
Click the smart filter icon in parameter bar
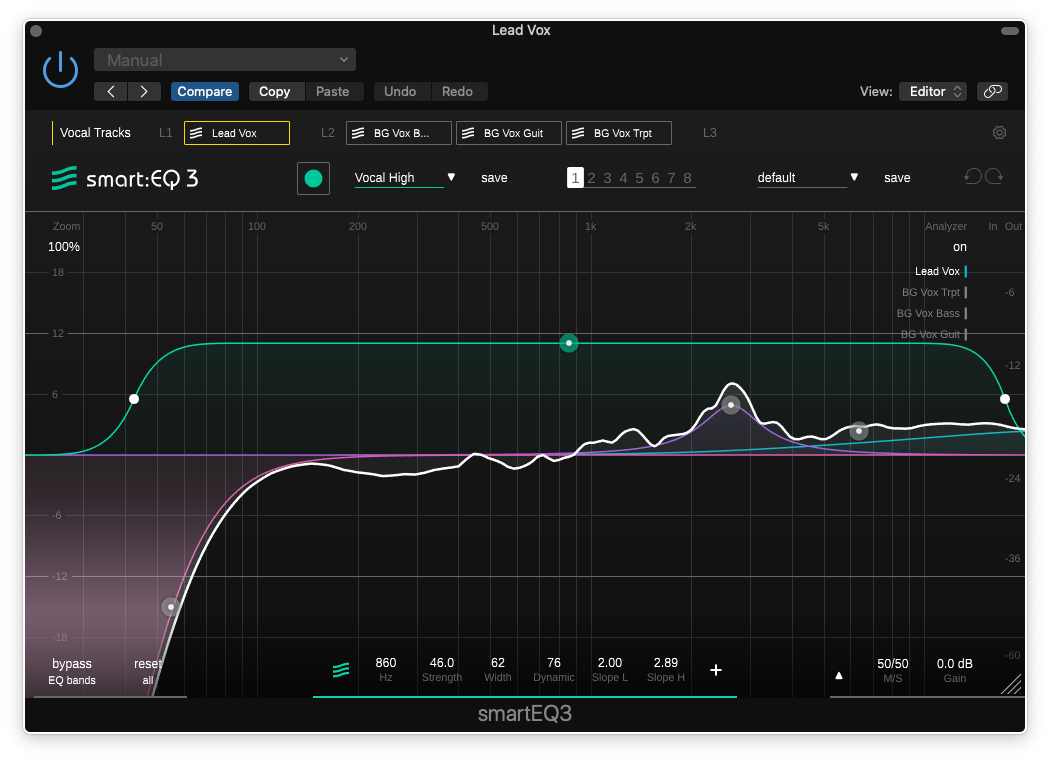coord(341,670)
